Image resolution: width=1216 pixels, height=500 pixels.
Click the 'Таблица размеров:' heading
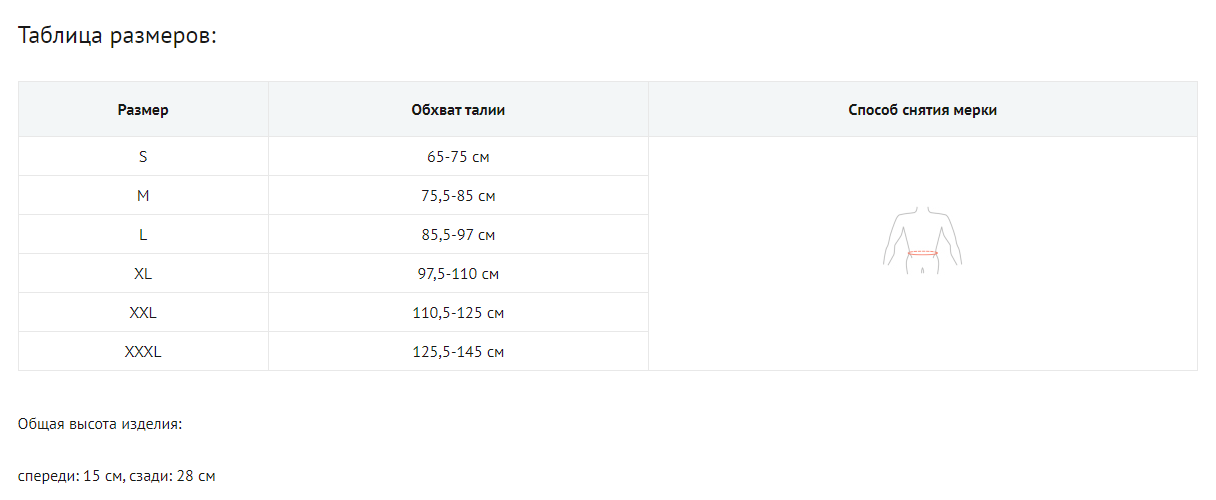118,36
